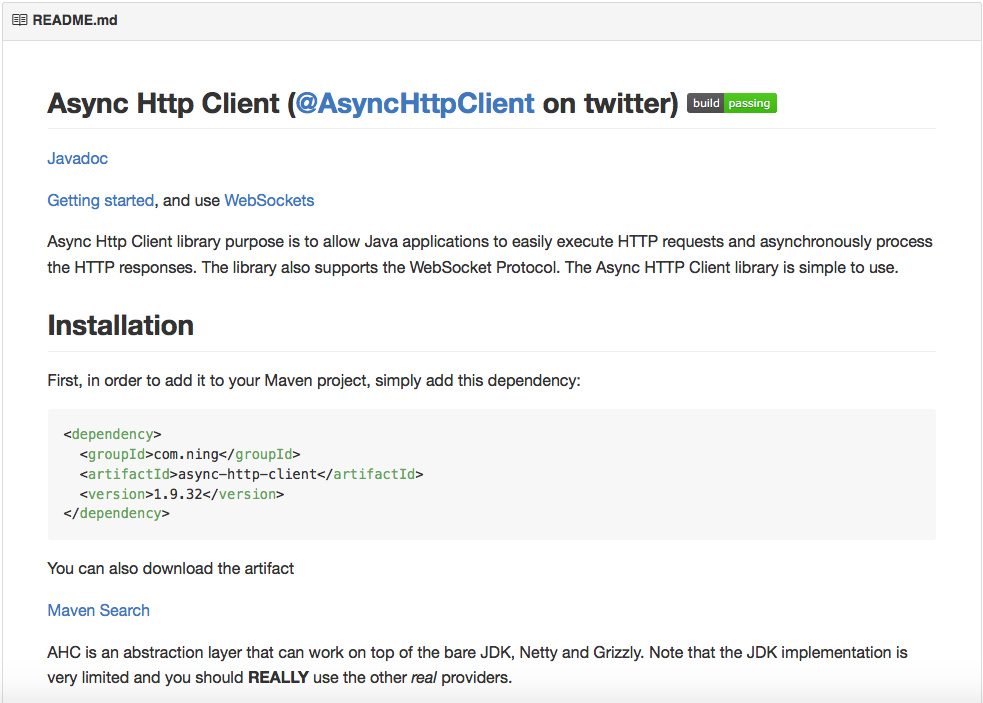Click the Installation section heading
Screen dimensions: 983x703
coord(120,325)
